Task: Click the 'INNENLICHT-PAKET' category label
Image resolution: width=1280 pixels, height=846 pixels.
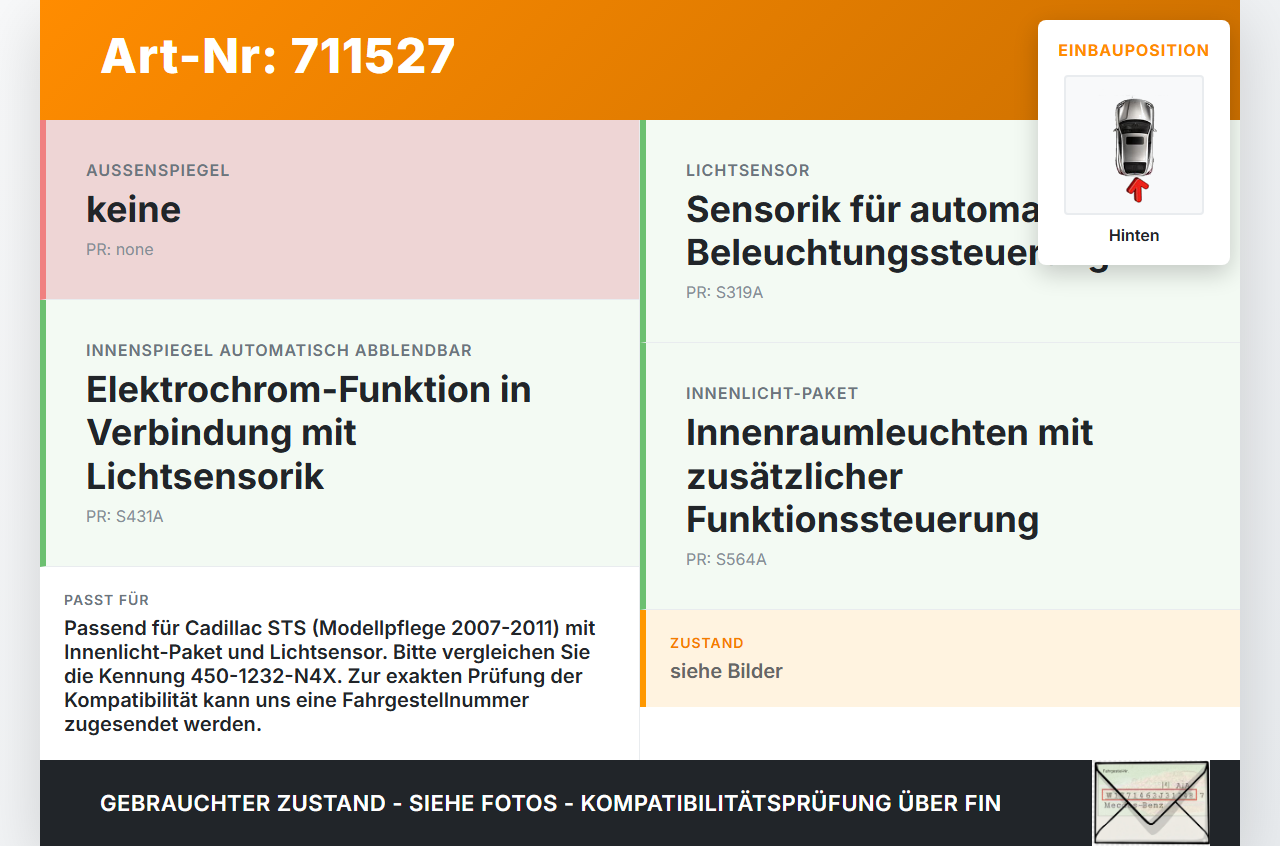Action: 772,393
